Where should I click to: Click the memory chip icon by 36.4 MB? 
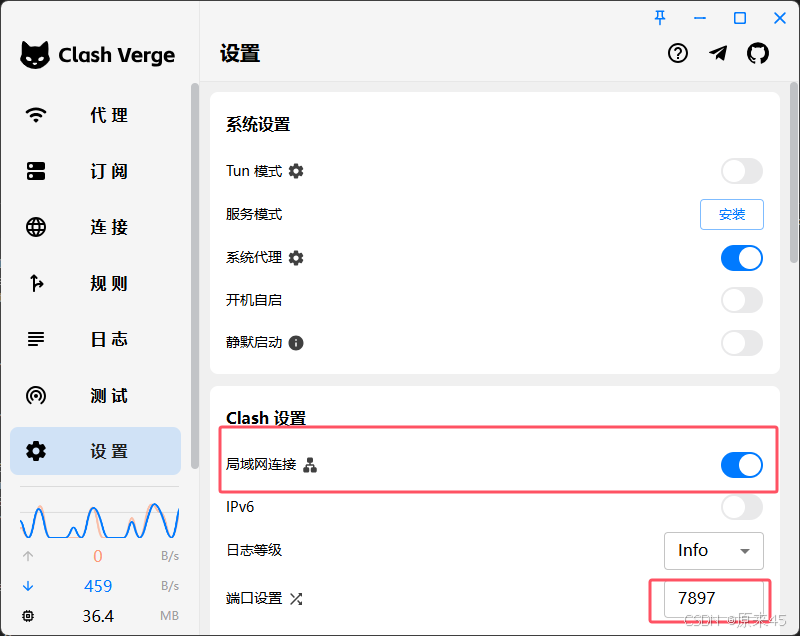tap(28, 616)
